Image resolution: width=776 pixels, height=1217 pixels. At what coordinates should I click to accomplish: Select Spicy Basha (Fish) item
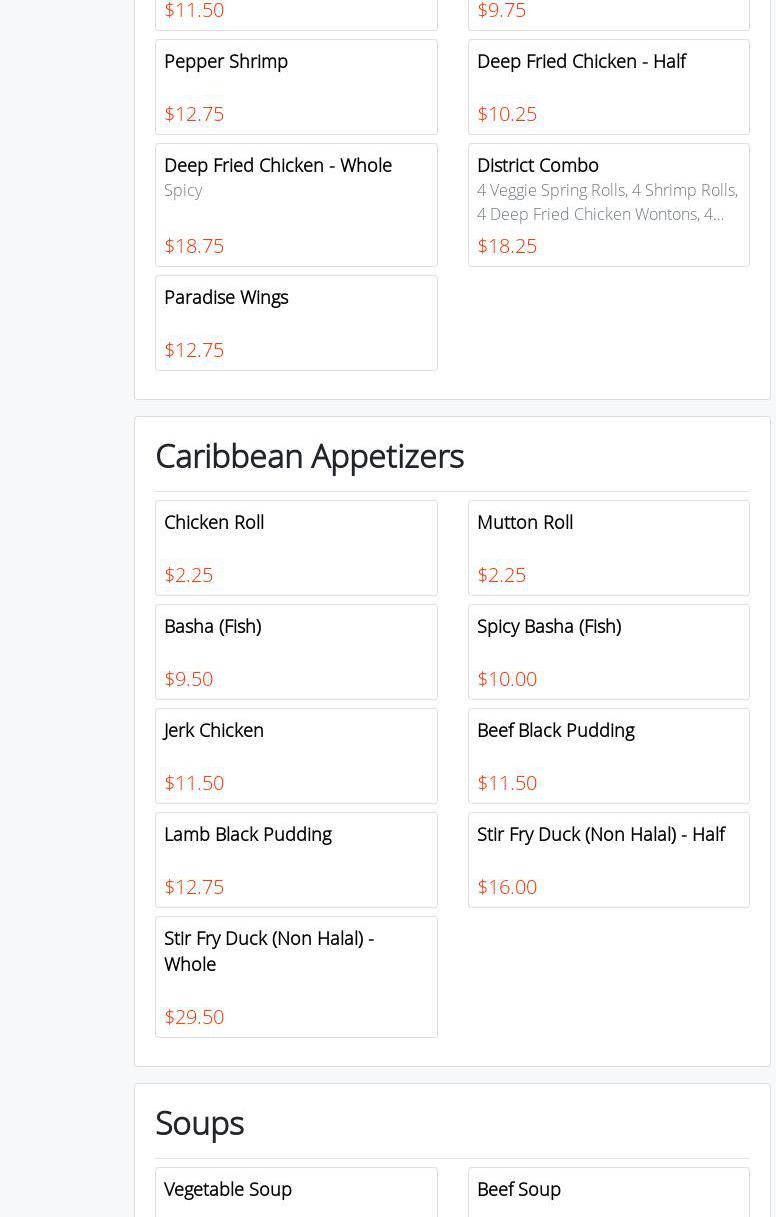click(608, 651)
